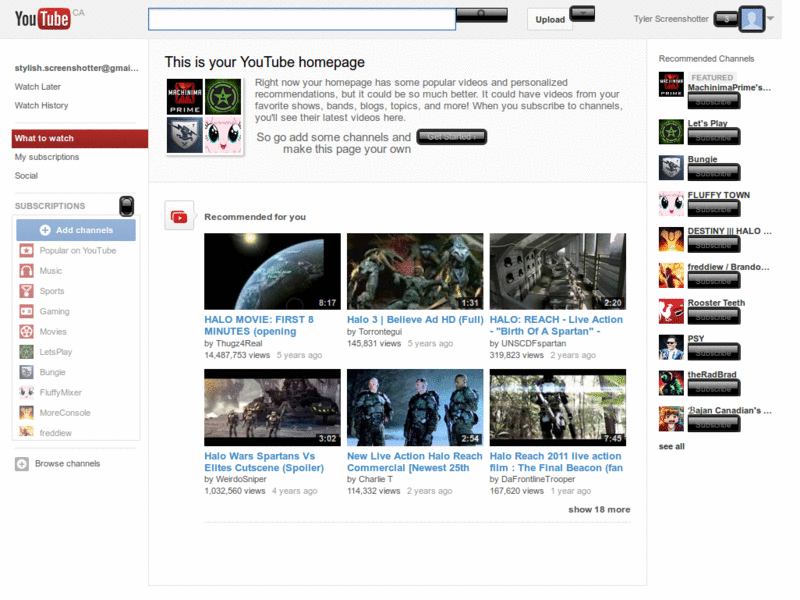Click the Movies film reel icon

[x=26, y=332]
